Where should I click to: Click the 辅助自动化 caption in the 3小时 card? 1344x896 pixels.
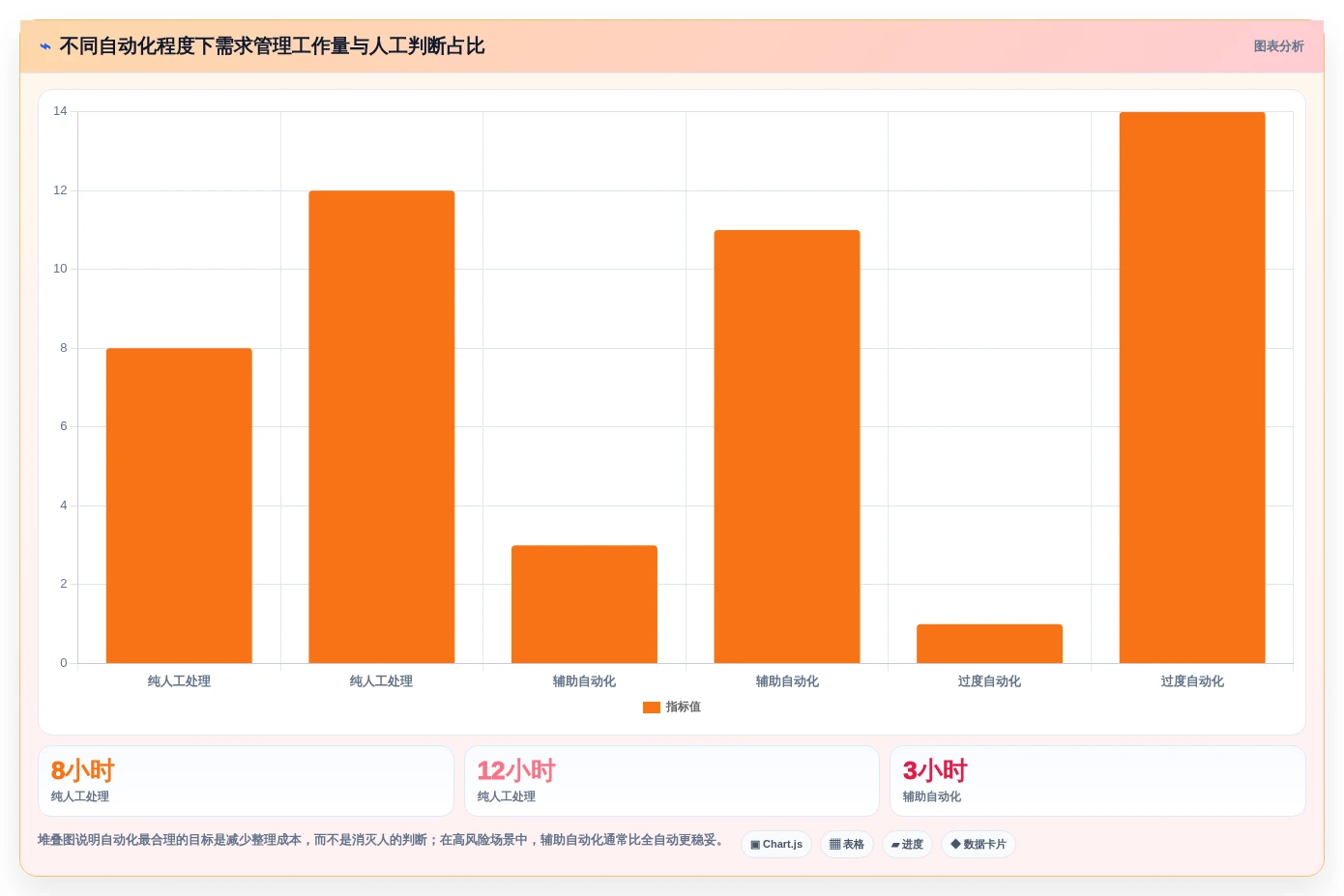coord(932,796)
